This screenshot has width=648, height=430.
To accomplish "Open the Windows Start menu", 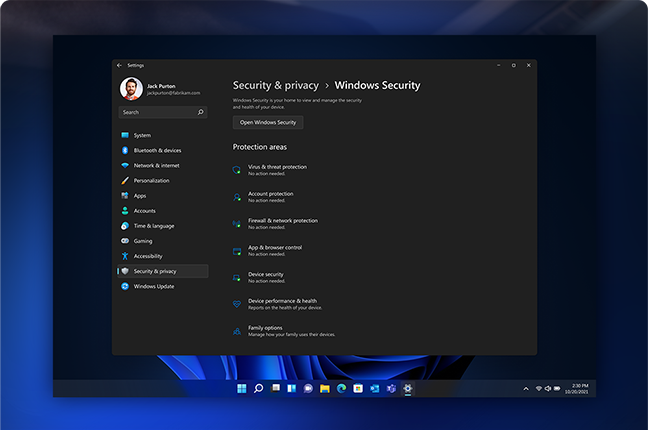I will 242,389.
